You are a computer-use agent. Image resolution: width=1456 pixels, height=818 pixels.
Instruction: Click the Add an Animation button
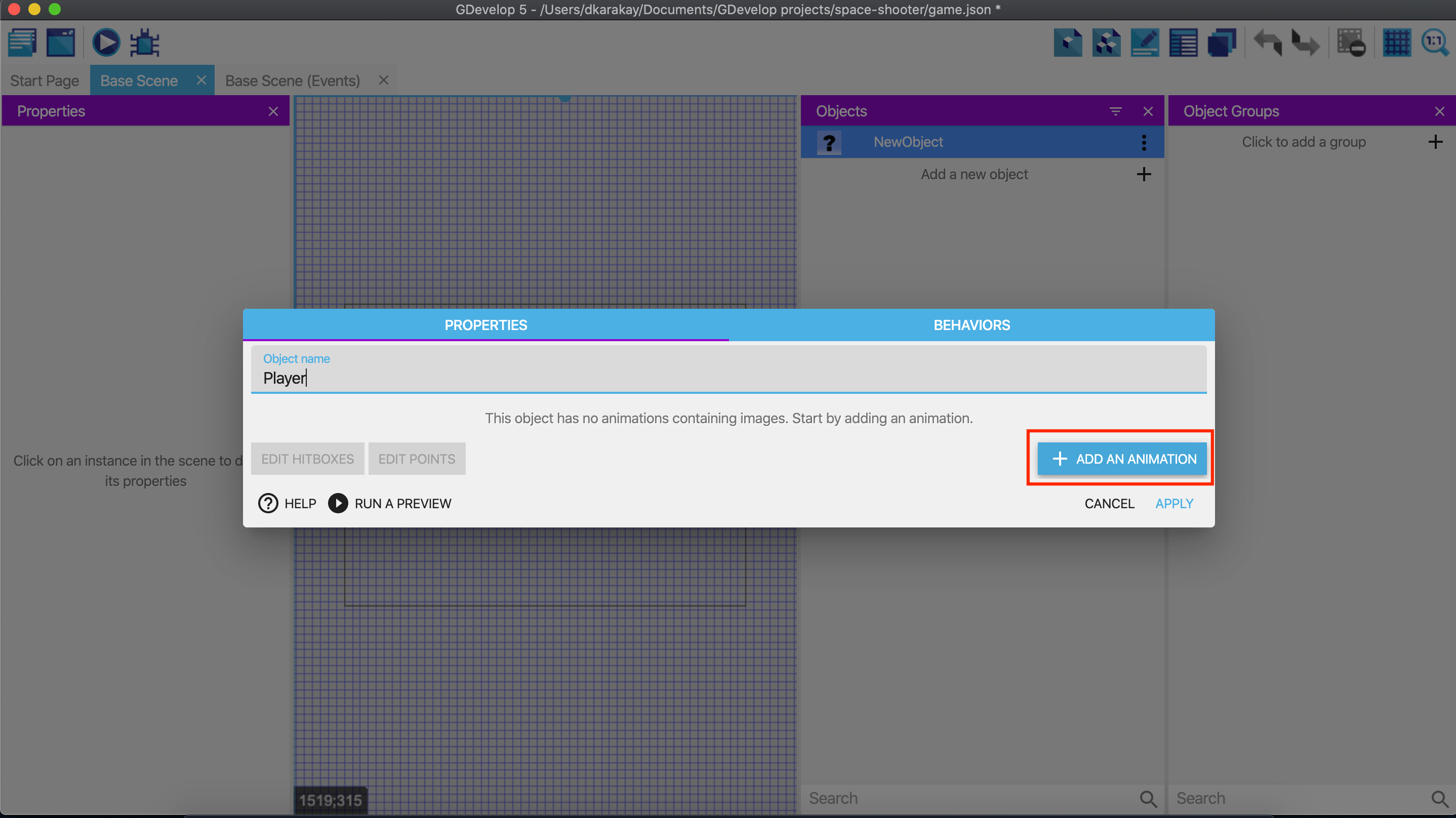click(x=1121, y=459)
